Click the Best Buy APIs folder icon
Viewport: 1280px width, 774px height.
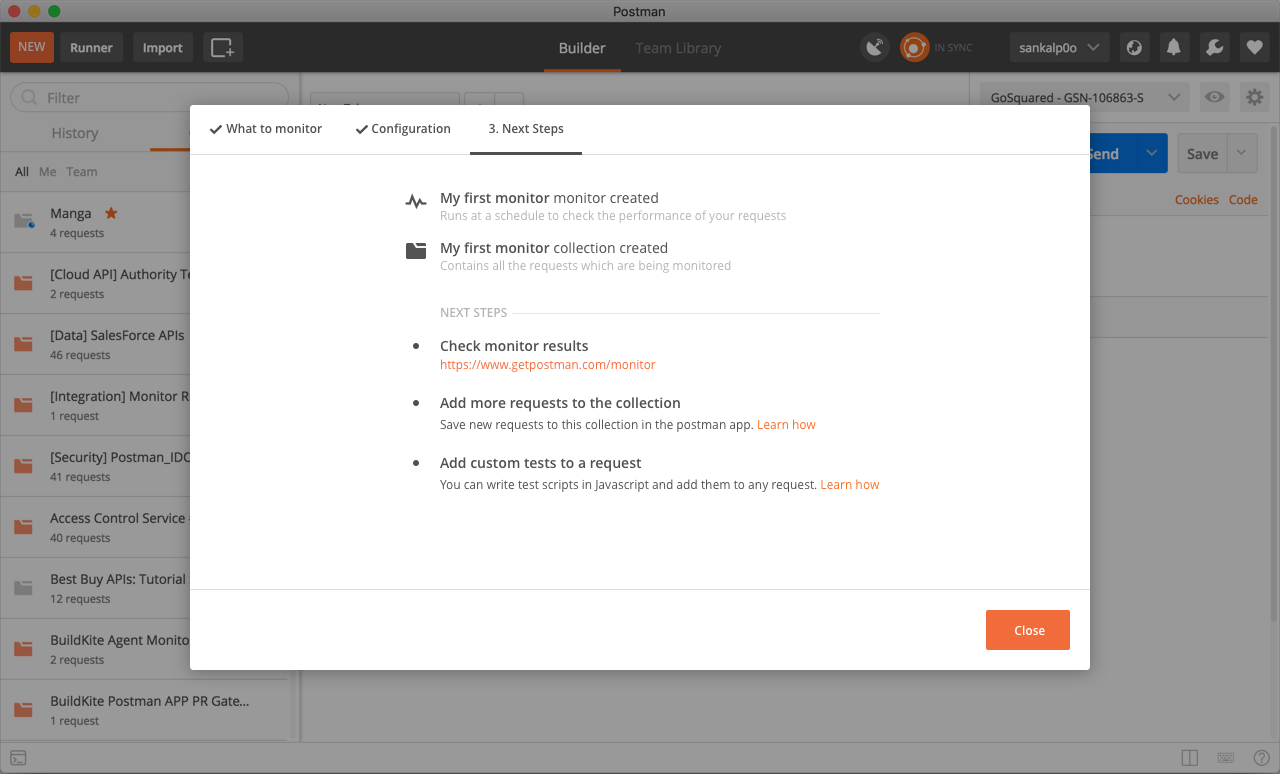(24, 588)
